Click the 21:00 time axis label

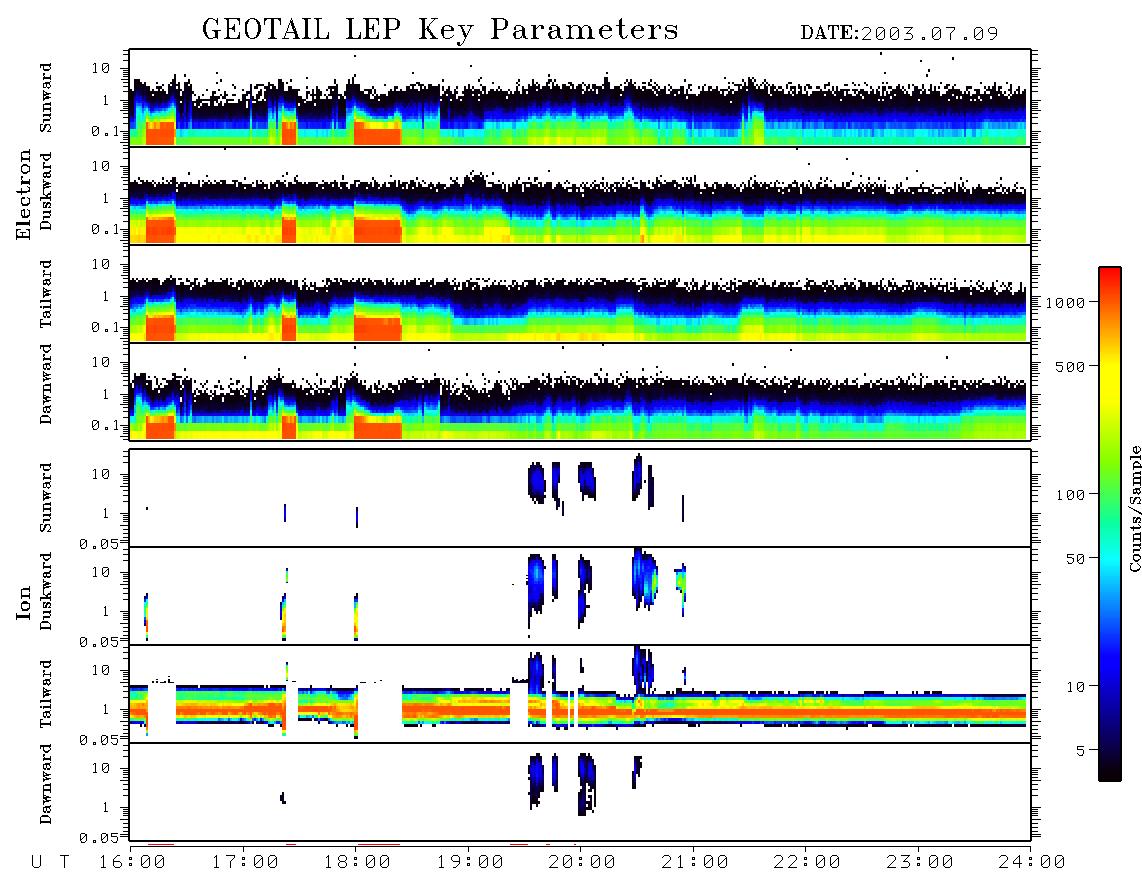(696, 862)
